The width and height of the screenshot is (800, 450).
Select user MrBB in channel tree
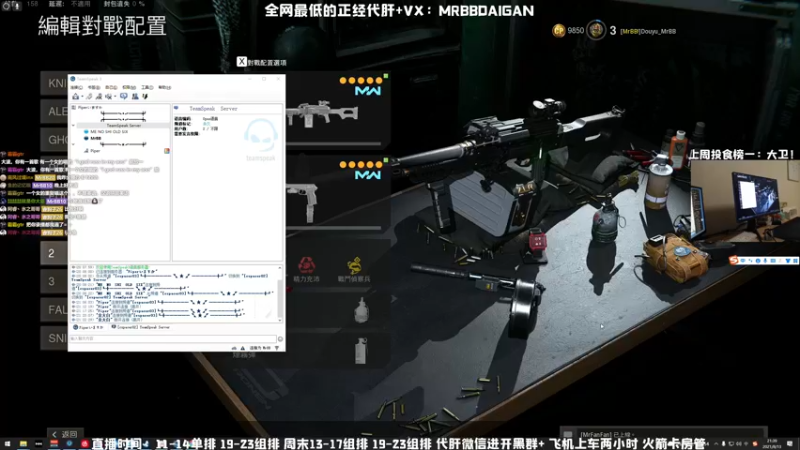(x=95, y=138)
